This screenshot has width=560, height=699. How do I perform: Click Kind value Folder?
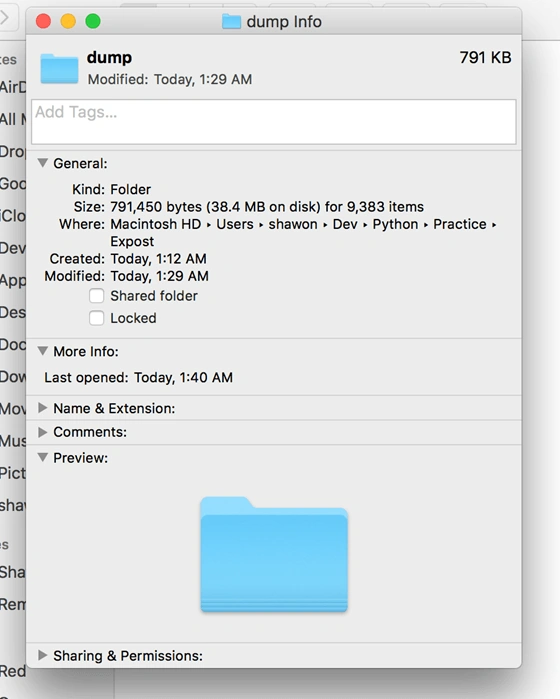pyautogui.click(x=131, y=189)
